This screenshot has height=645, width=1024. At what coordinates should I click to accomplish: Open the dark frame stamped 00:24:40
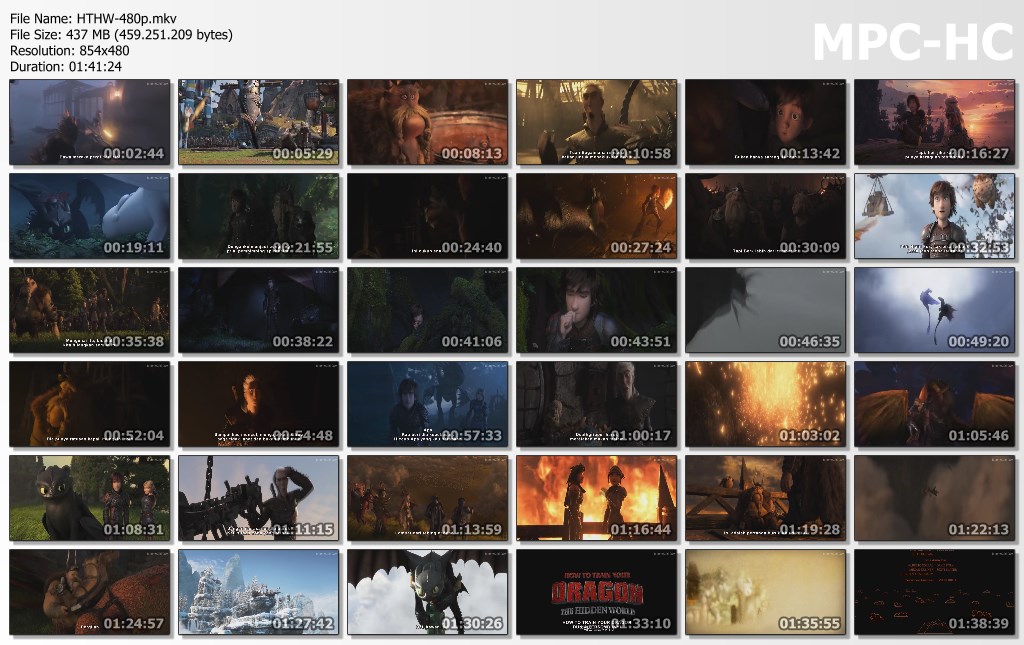(x=428, y=216)
